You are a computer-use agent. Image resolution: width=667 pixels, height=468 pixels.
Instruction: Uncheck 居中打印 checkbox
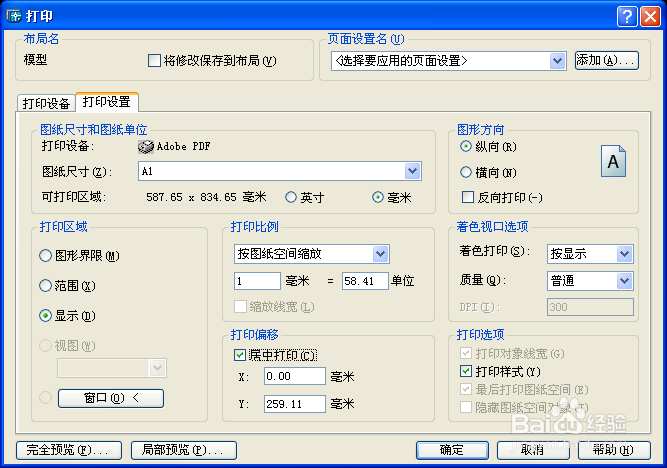pos(240,355)
